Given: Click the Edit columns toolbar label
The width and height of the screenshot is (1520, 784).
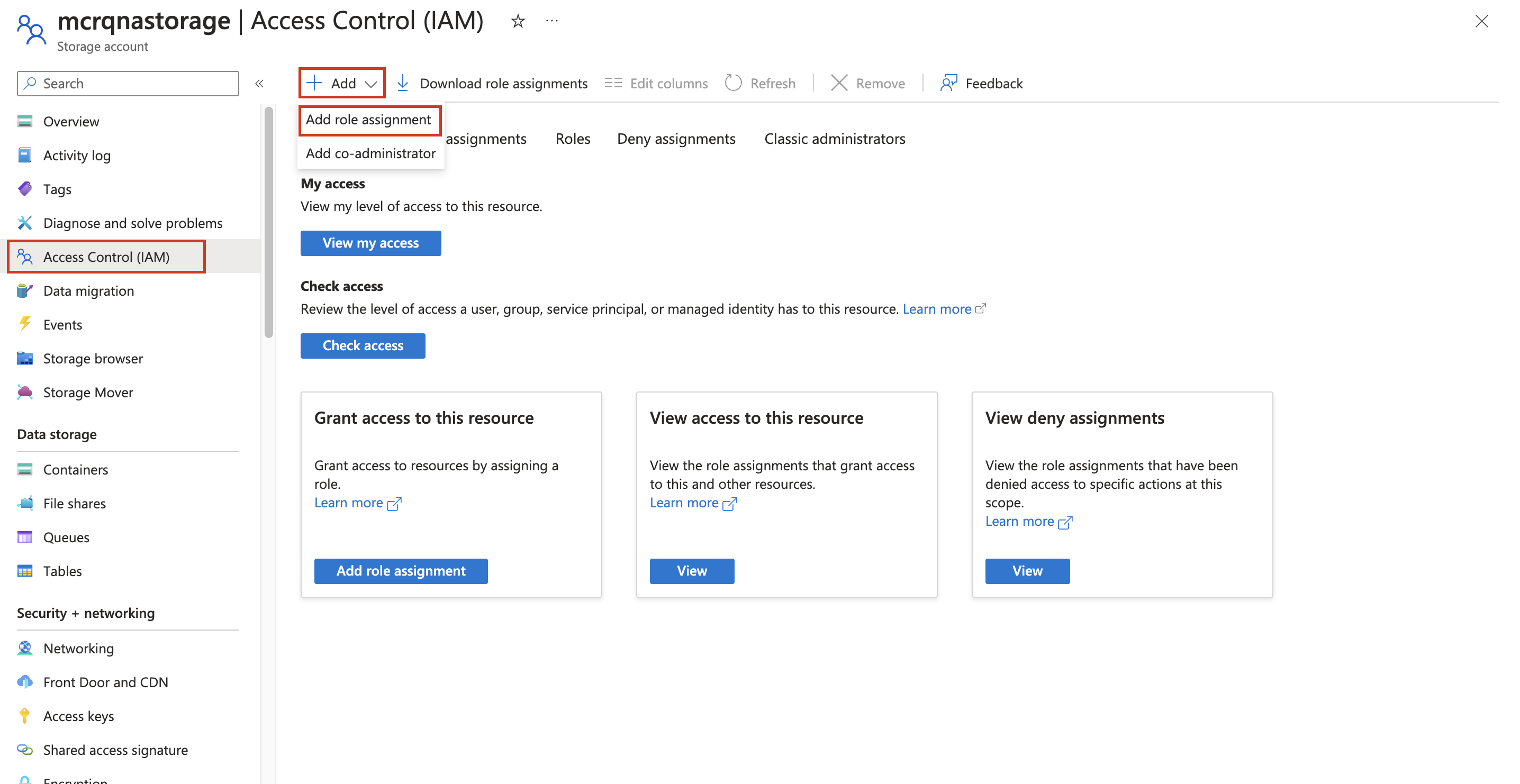Looking at the screenshot, I should click(x=669, y=84).
